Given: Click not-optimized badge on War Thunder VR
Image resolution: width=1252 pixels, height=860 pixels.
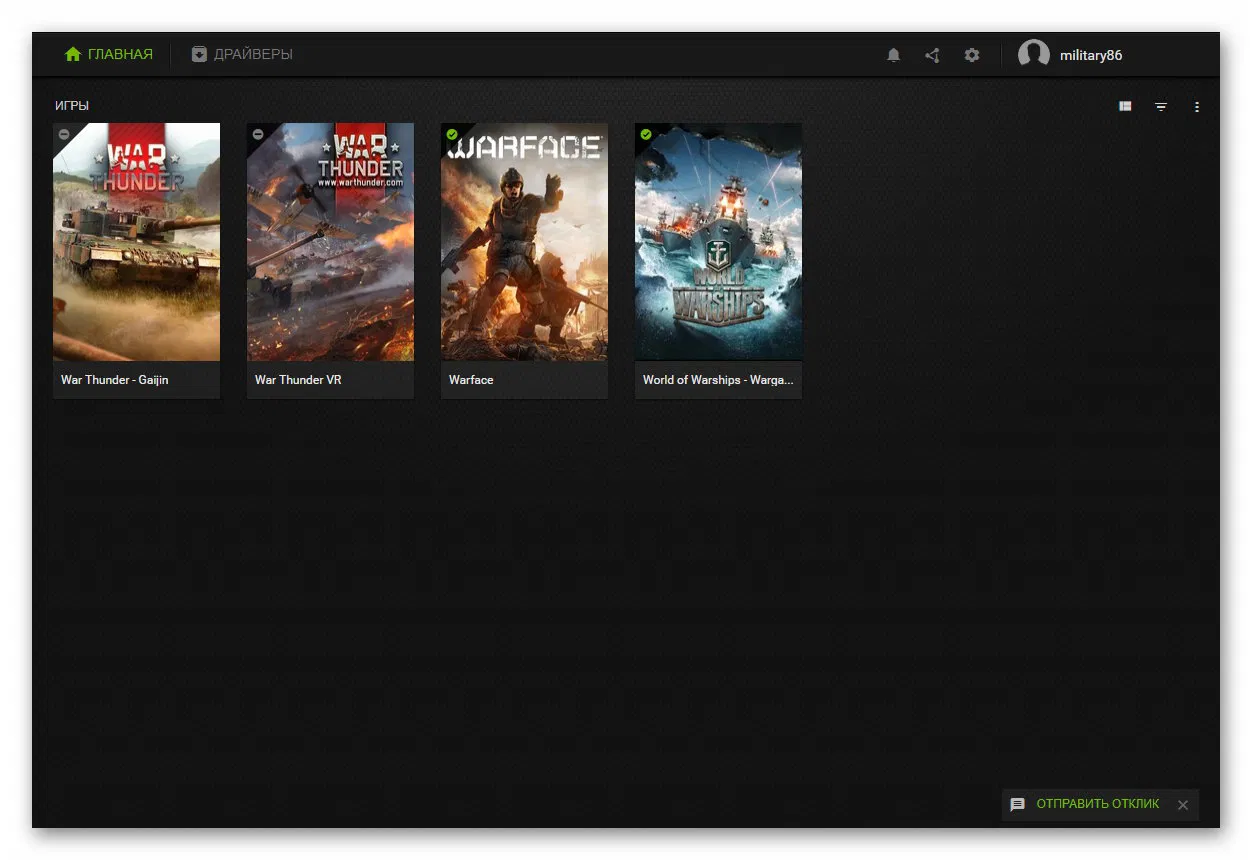Looking at the screenshot, I should [258, 134].
